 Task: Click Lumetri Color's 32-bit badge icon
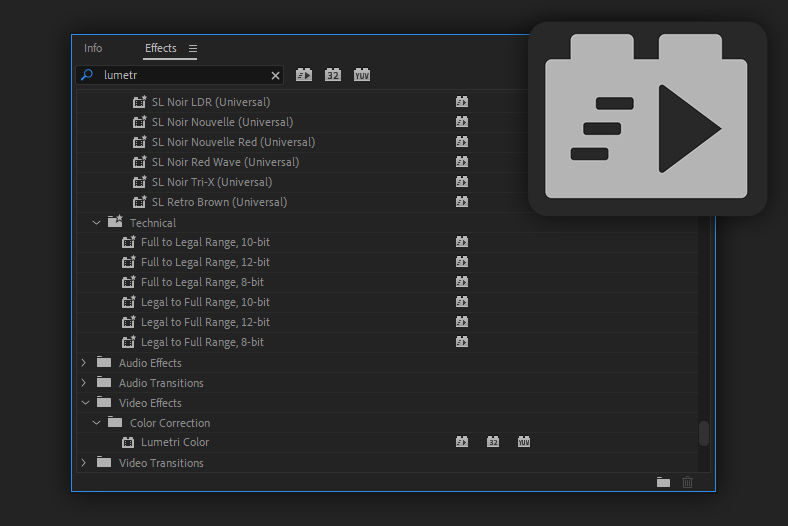tap(493, 442)
